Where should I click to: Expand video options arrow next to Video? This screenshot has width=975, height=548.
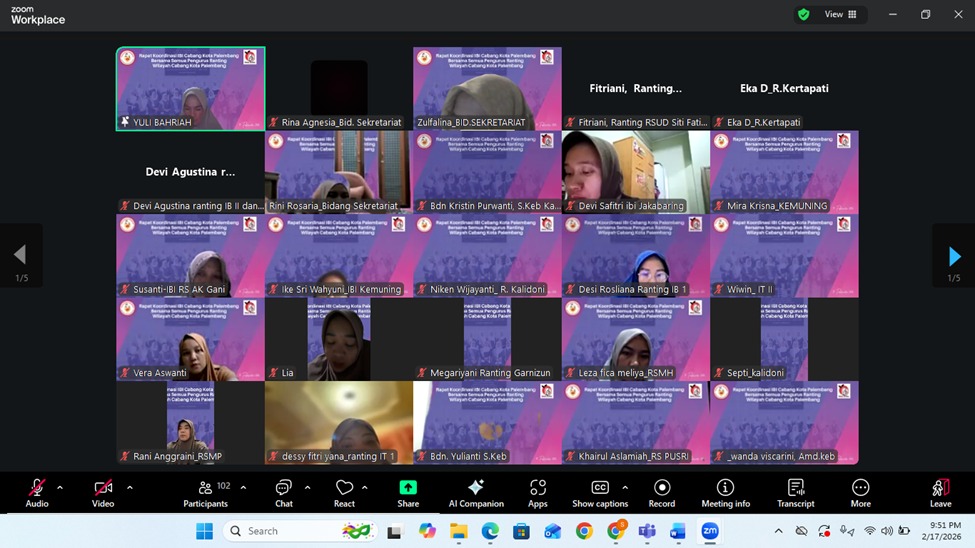pyautogui.click(x=130, y=488)
